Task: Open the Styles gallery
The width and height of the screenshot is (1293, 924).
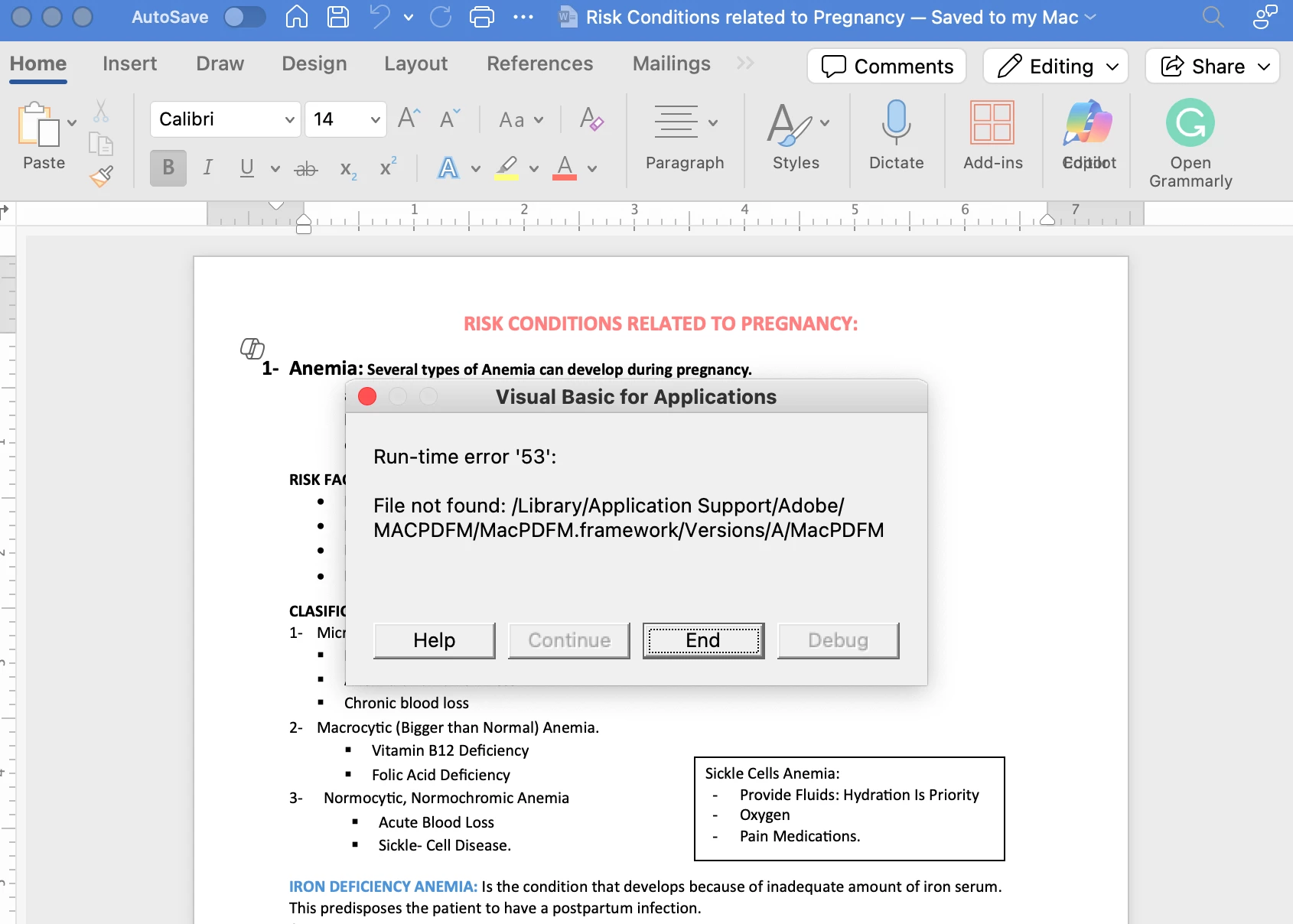Action: tap(796, 138)
